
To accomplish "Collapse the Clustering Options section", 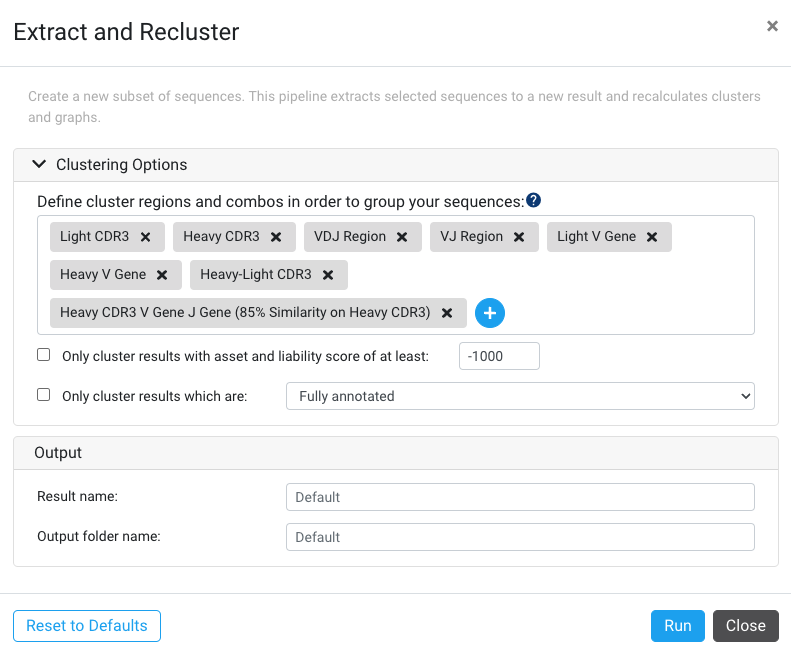I will click(39, 164).
